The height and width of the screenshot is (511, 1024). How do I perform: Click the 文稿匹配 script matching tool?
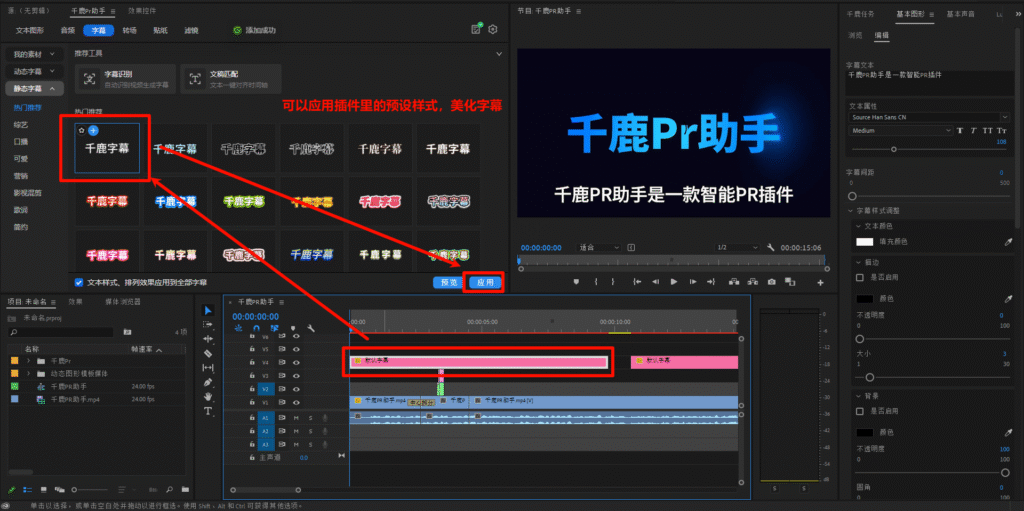pos(231,79)
